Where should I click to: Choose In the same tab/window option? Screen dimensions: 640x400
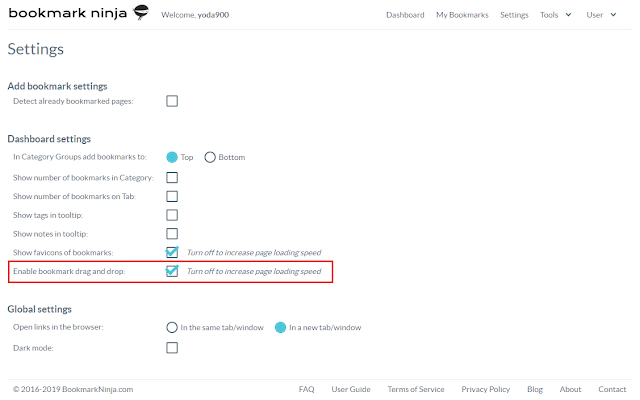[172, 327]
